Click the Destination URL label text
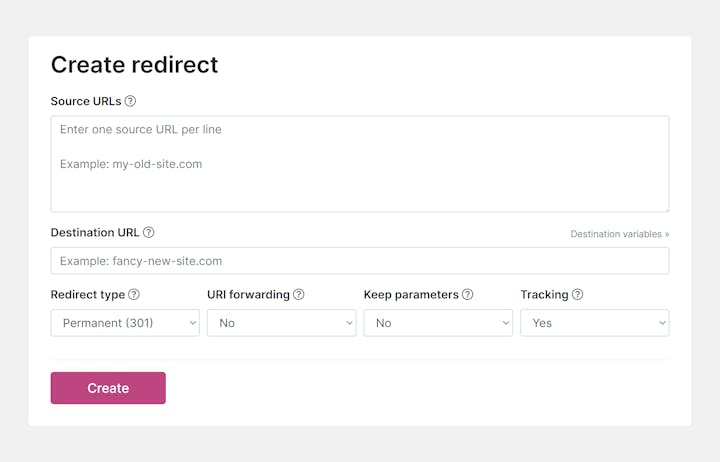The height and width of the screenshot is (462, 720). tap(95, 233)
